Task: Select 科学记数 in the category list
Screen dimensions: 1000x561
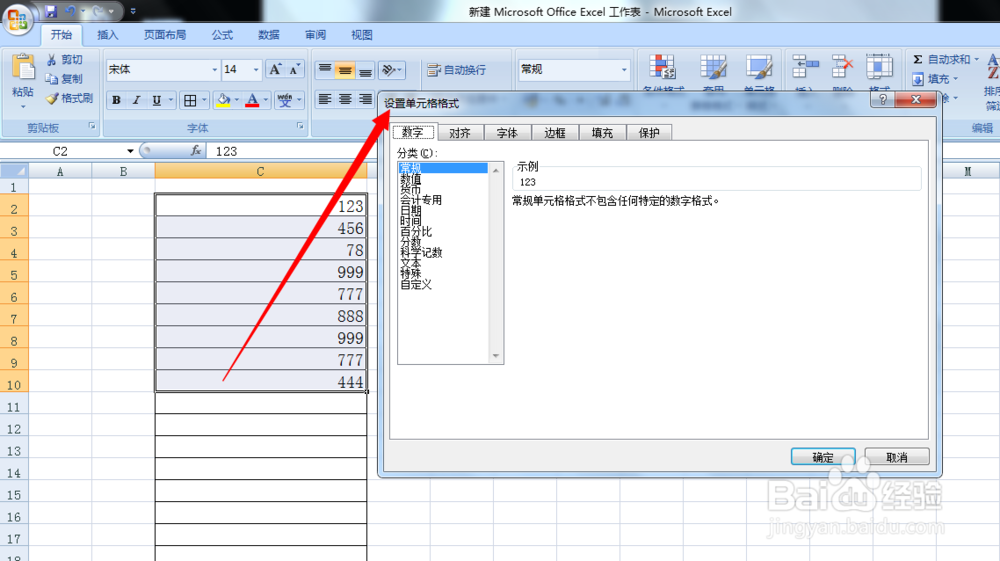Action: tap(421, 252)
